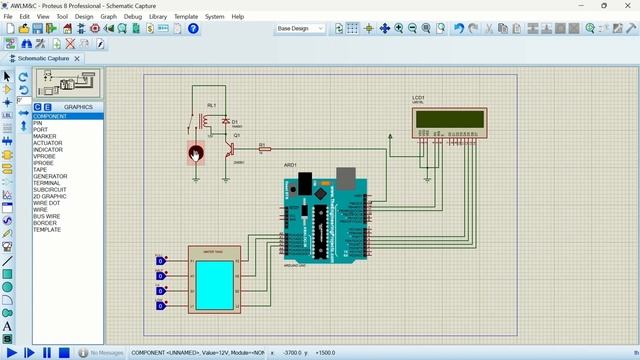
Task: Click the binoculars search icon
Action: pyautogui.click(x=27, y=44)
